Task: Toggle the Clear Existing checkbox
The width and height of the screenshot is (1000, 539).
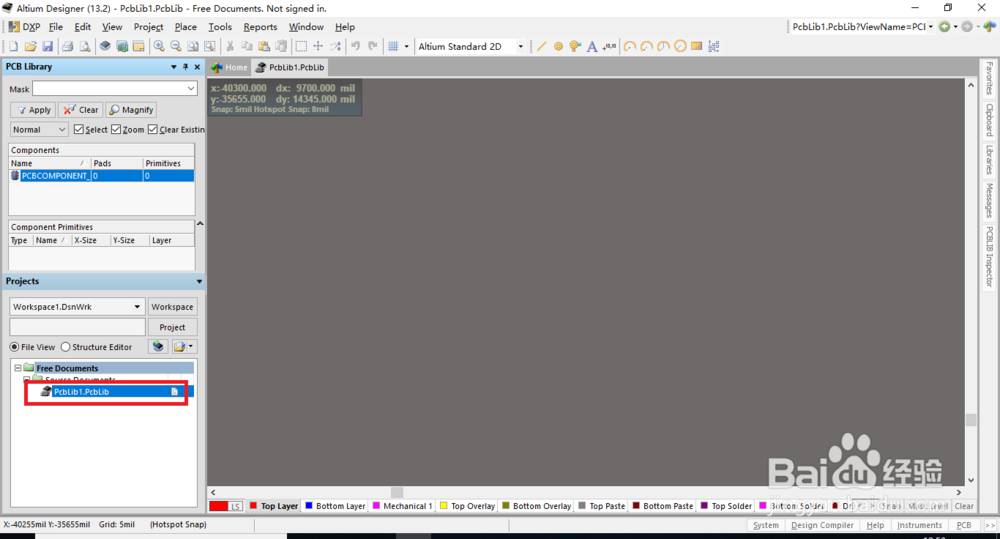Action: (x=153, y=129)
